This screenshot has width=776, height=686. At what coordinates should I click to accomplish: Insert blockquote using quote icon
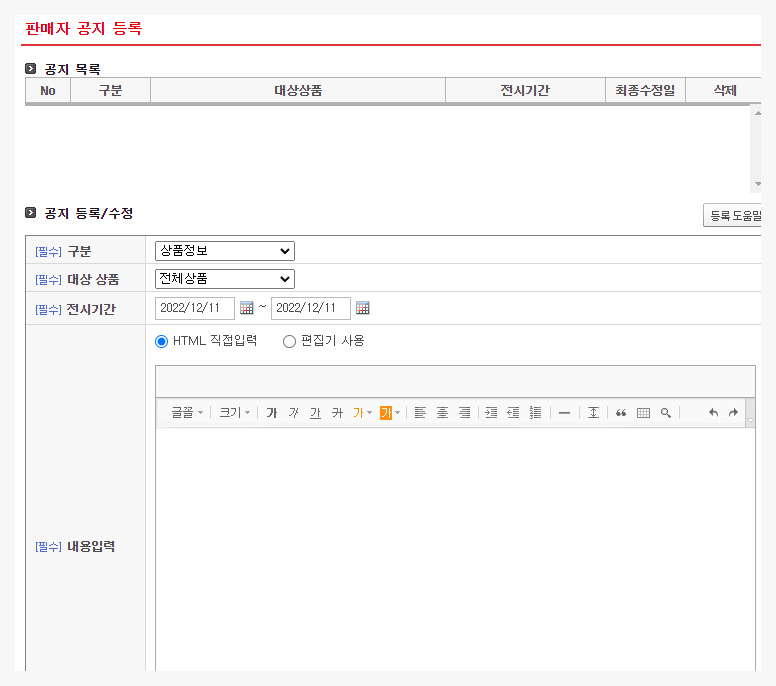[621, 413]
